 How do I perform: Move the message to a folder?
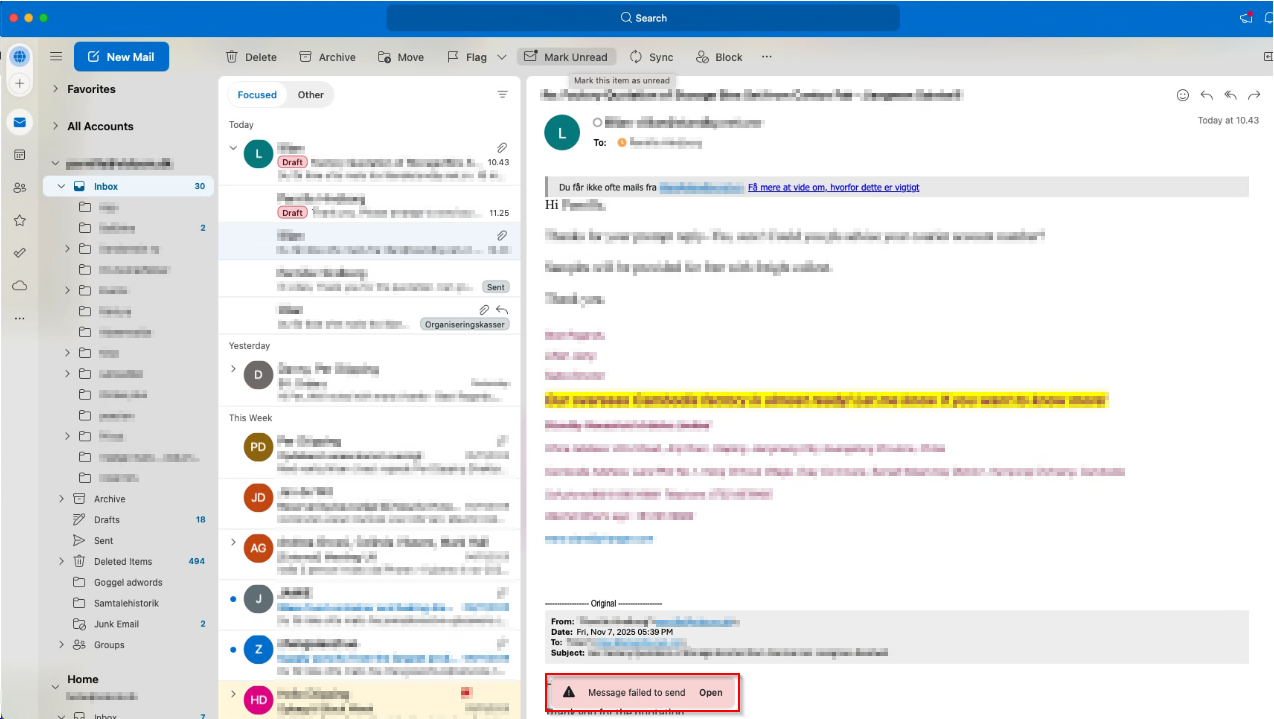coord(400,57)
